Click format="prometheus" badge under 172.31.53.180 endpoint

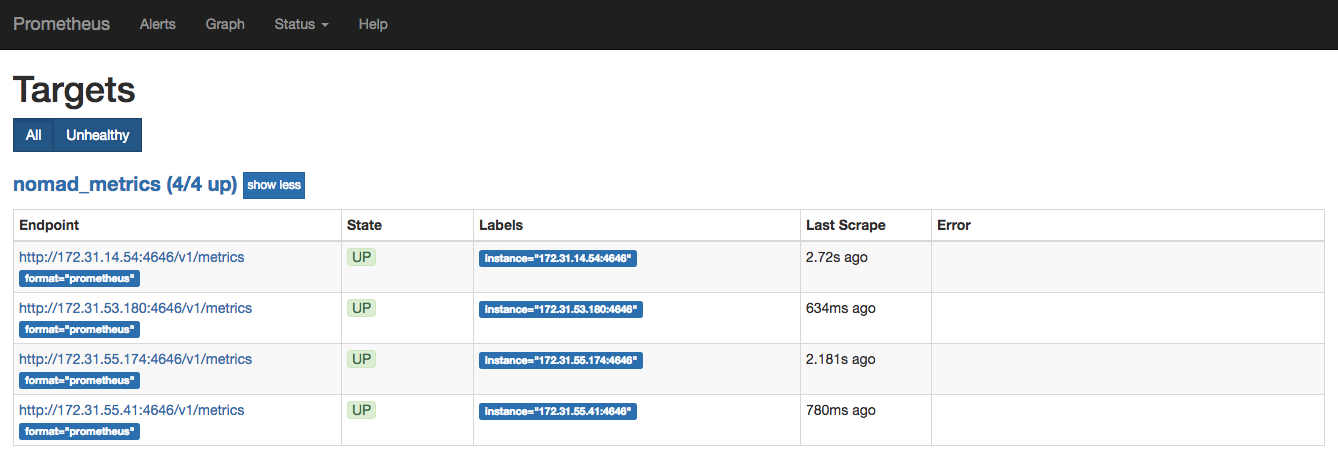point(79,329)
